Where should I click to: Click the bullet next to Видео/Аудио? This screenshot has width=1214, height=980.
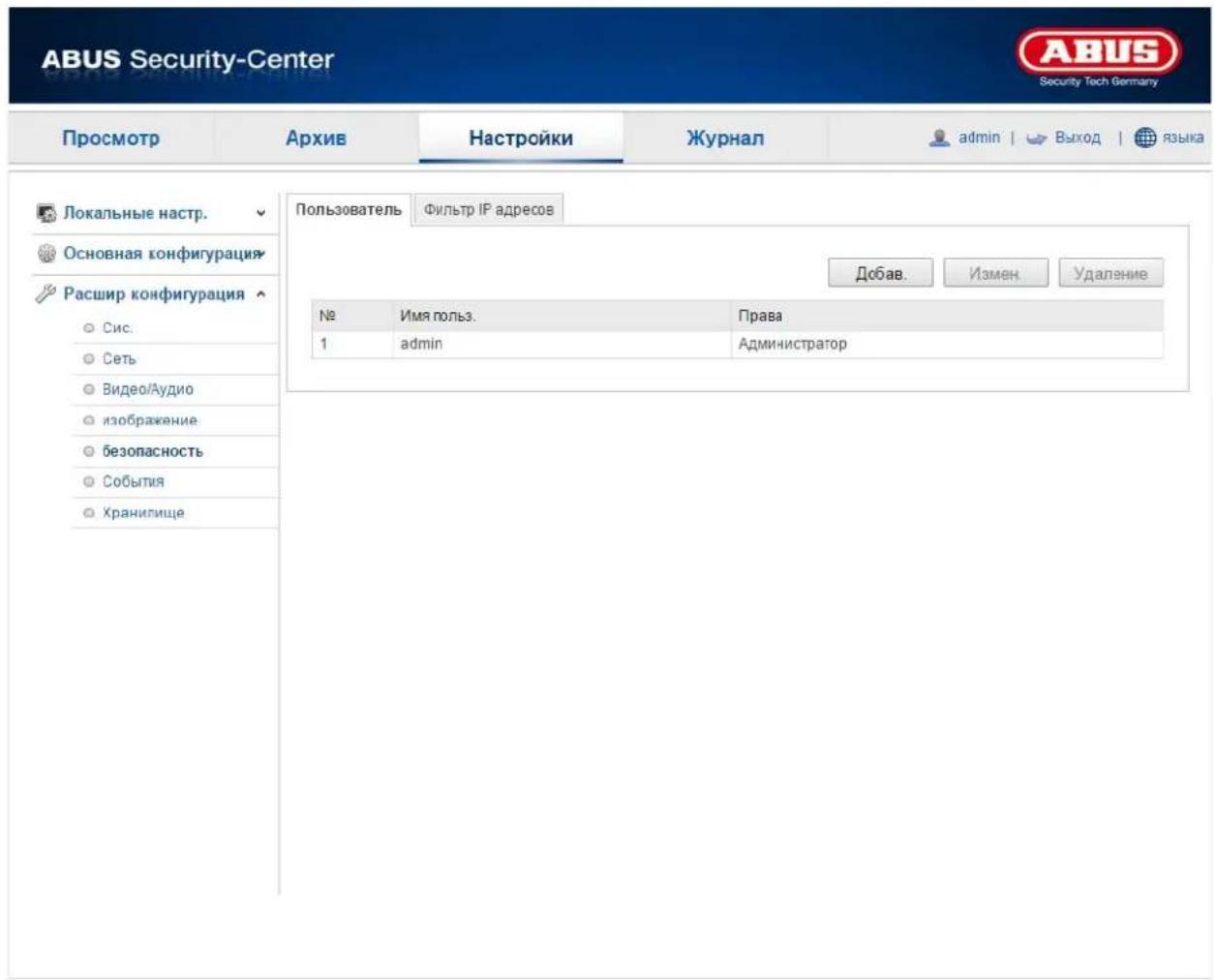tap(89, 389)
